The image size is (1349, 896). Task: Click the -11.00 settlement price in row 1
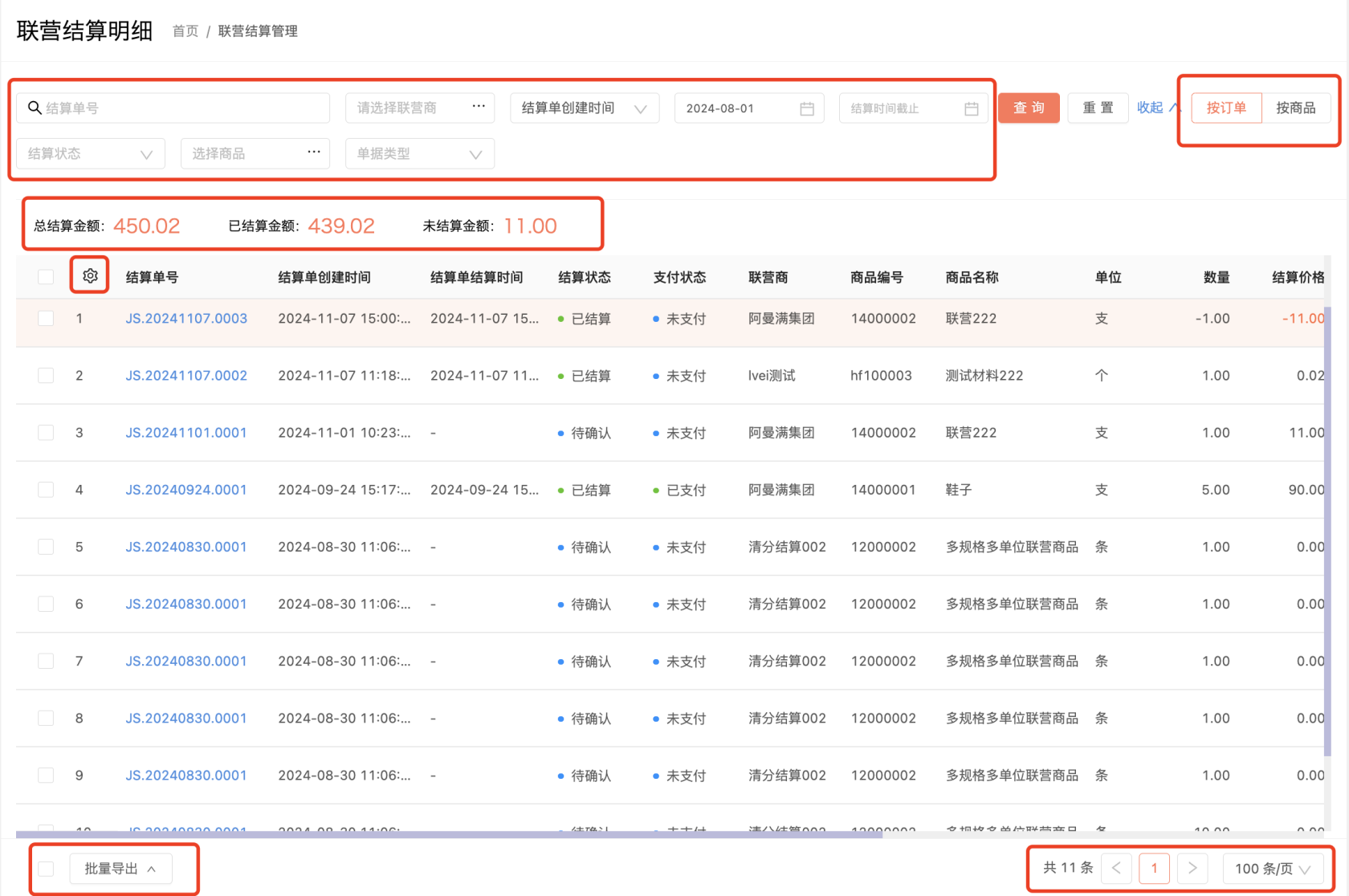[1303, 318]
